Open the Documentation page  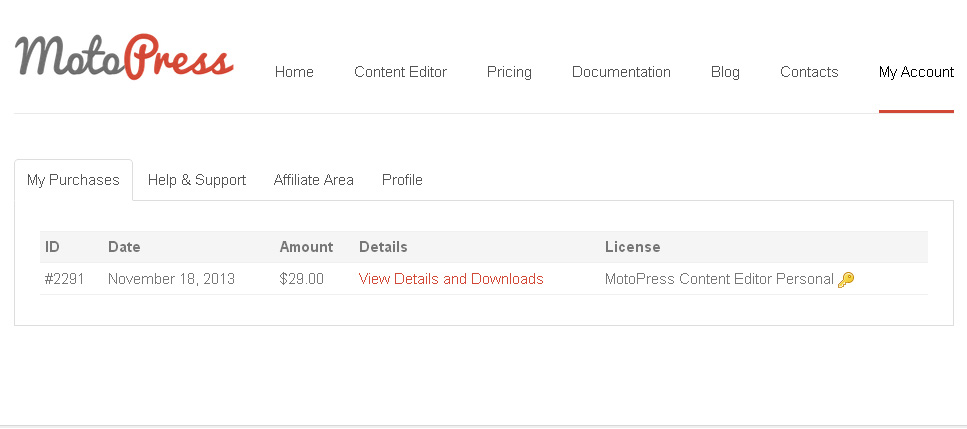click(x=621, y=72)
